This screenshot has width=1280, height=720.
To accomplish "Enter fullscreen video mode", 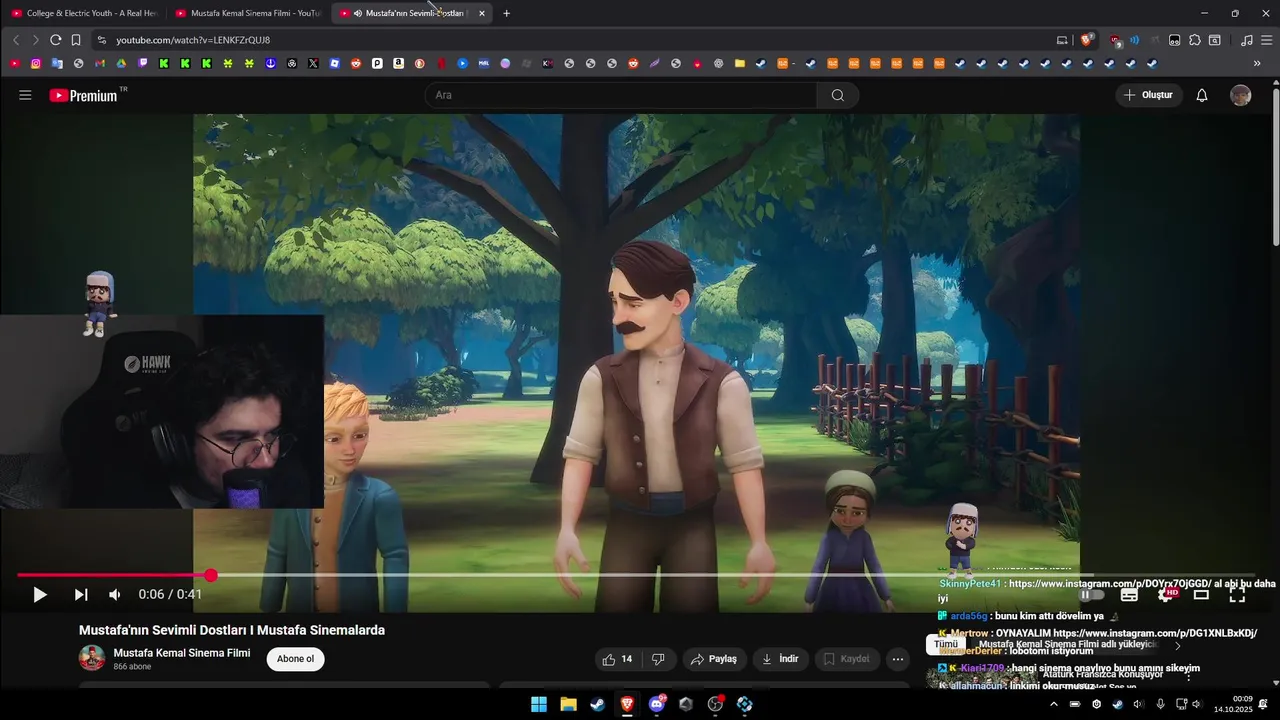I will coord(1237,595).
